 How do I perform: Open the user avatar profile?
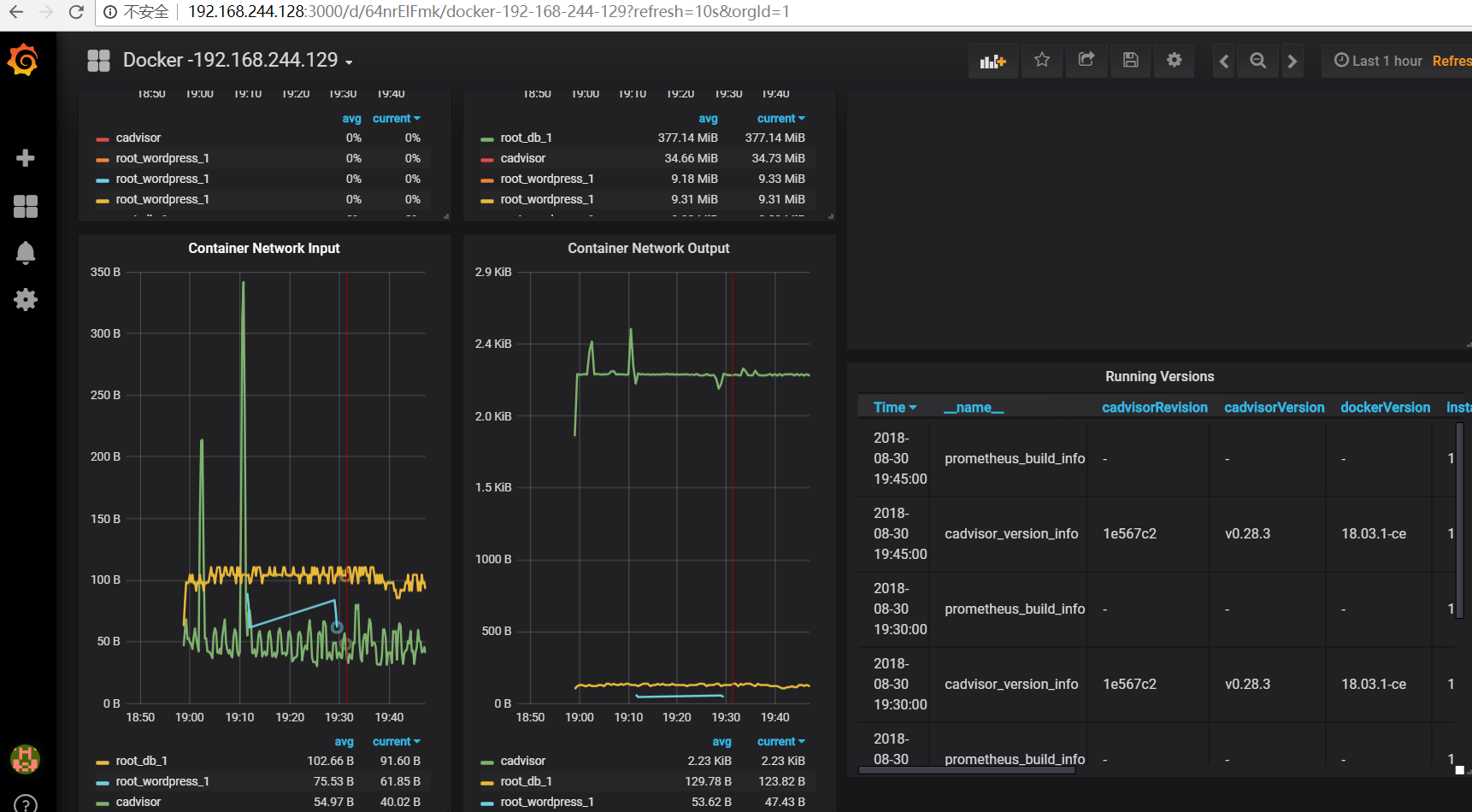(x=25, y=759)
